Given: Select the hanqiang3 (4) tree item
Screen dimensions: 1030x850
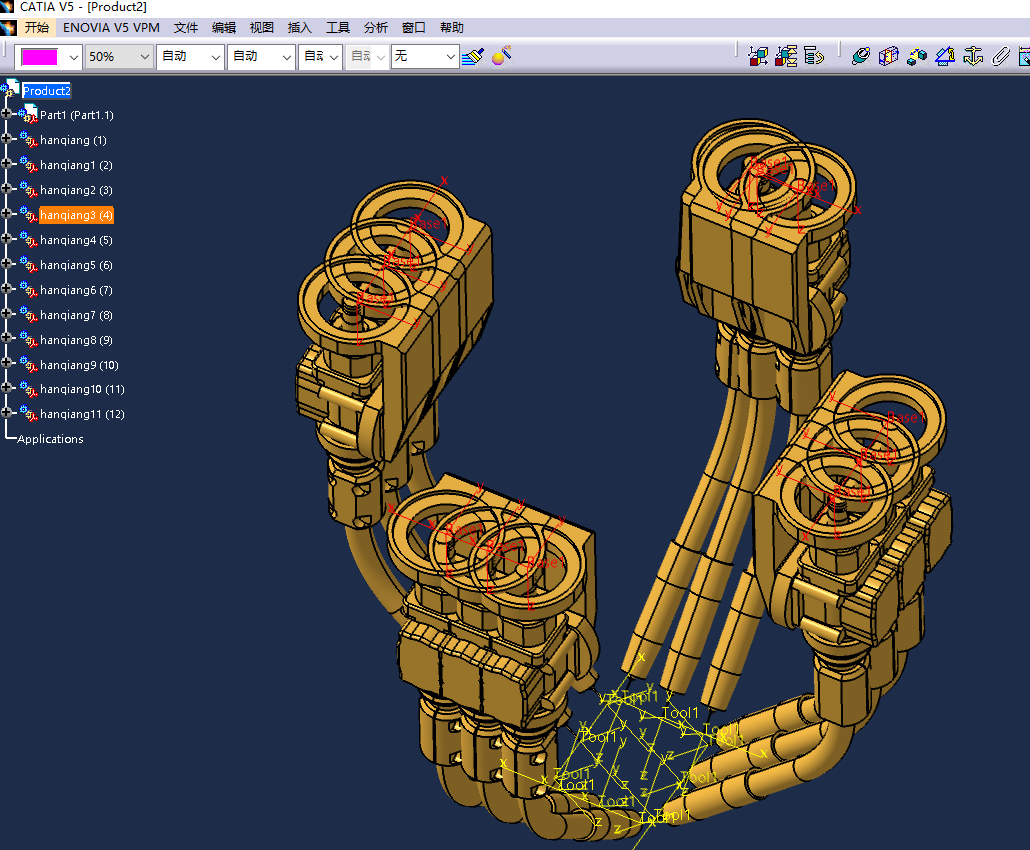Looking at the screenshot, I should 76,215.
